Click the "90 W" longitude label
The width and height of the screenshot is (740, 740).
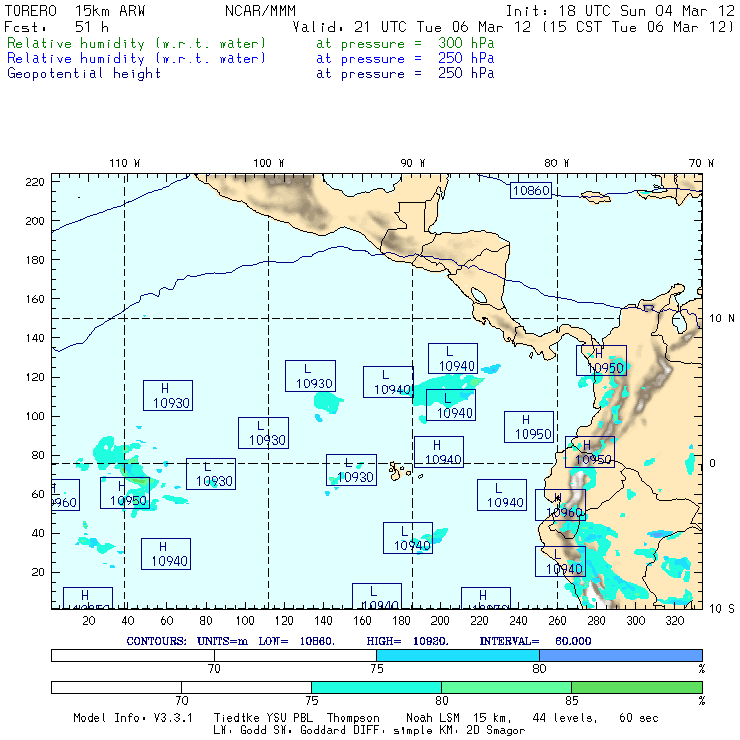[412, 163]
